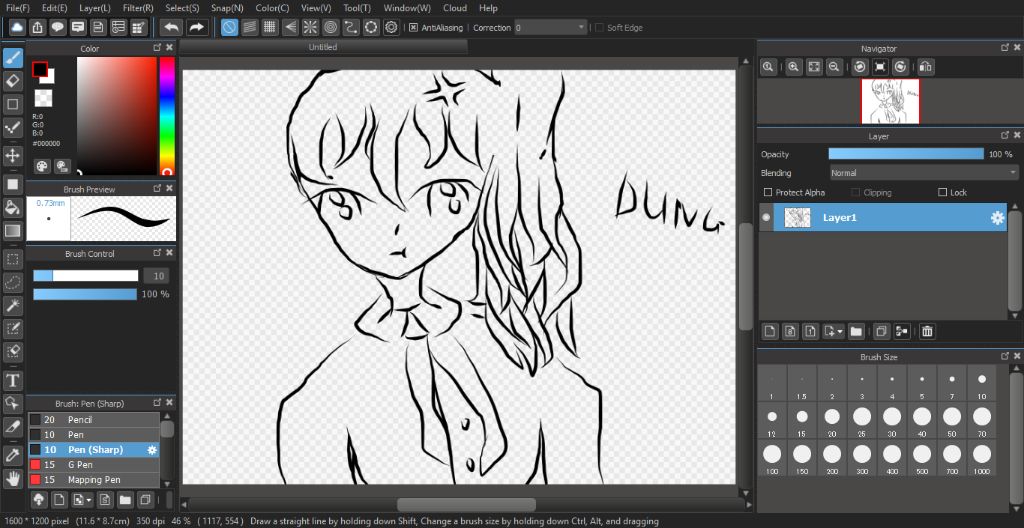Screen dimensions: 1024x528
Task: Undock the Brush Size panel
Action: click(1005, 357)
